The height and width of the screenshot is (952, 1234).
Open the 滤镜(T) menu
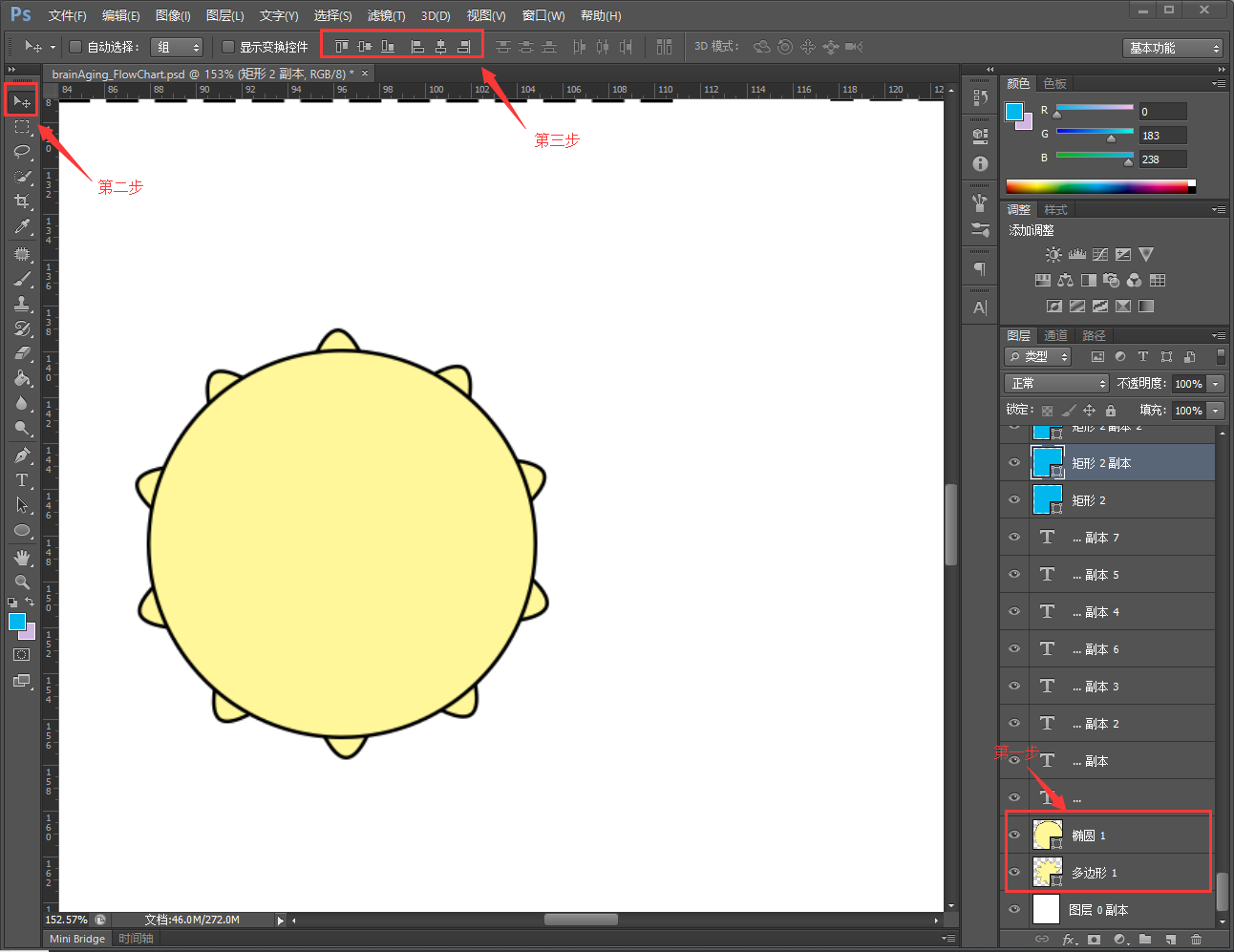tap(386, 15)
